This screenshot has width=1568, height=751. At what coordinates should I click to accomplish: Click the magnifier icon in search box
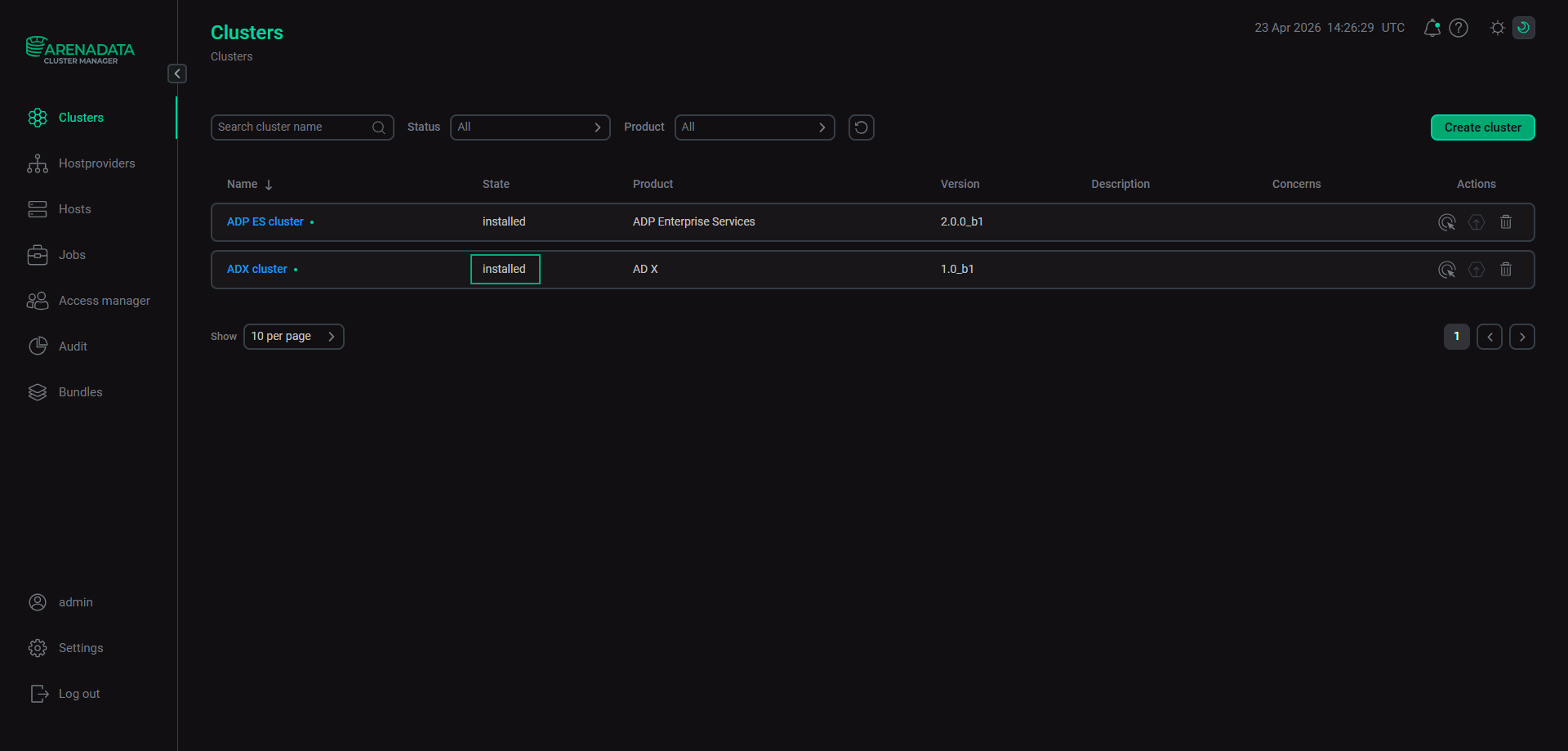tap(379, 127)
